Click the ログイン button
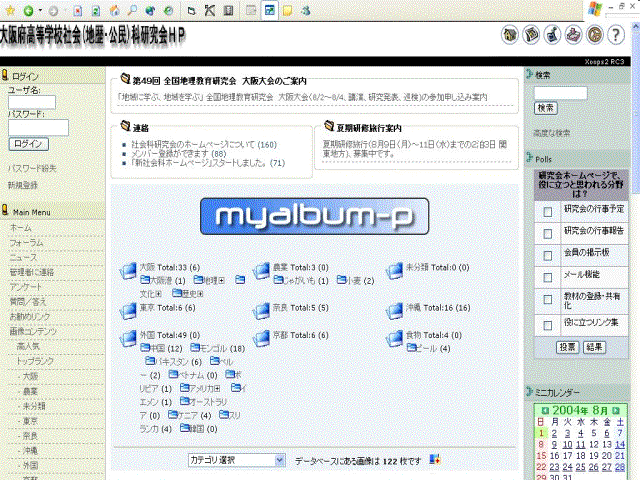Image resolution: width=640 pixels, height=480 pixels. pyautogui.click(x=28, y=144)
